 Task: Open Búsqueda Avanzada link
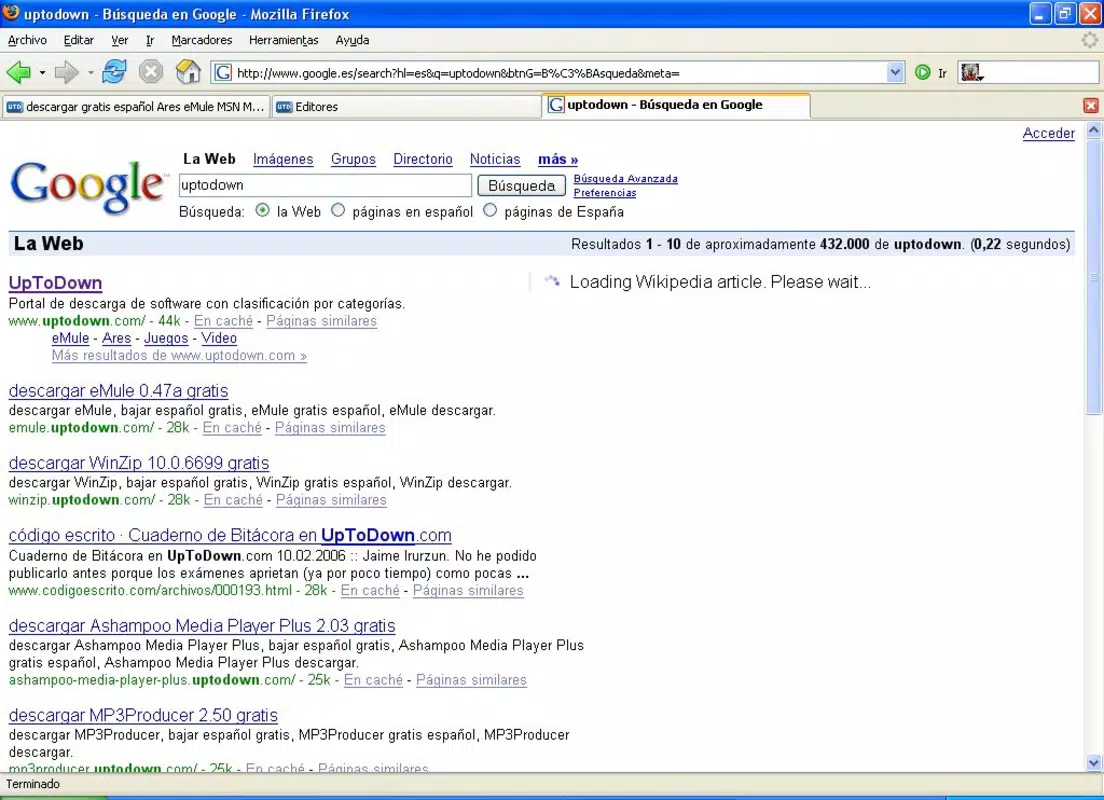coord(625,179)
